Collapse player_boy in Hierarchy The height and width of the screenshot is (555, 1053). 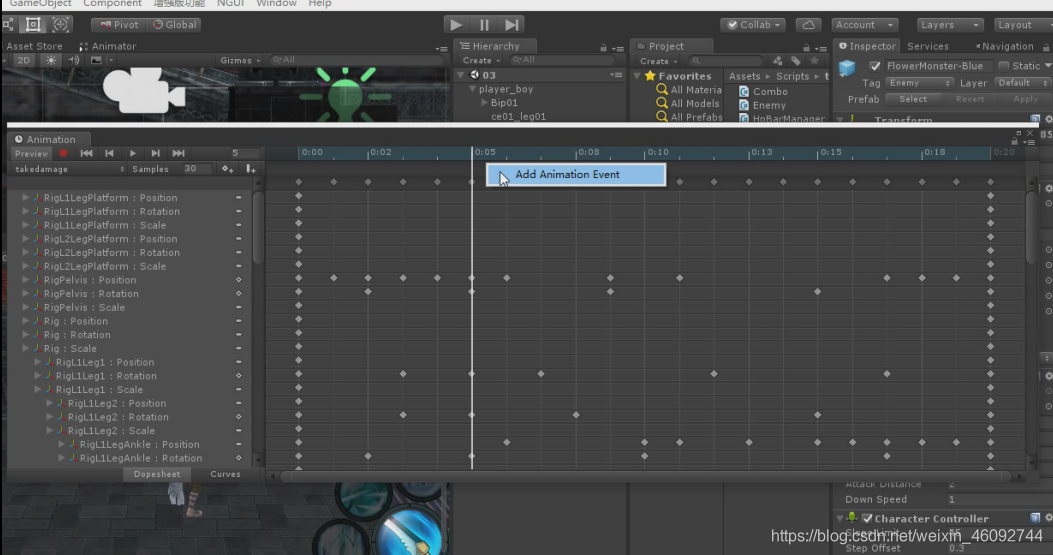click(473, 89)
